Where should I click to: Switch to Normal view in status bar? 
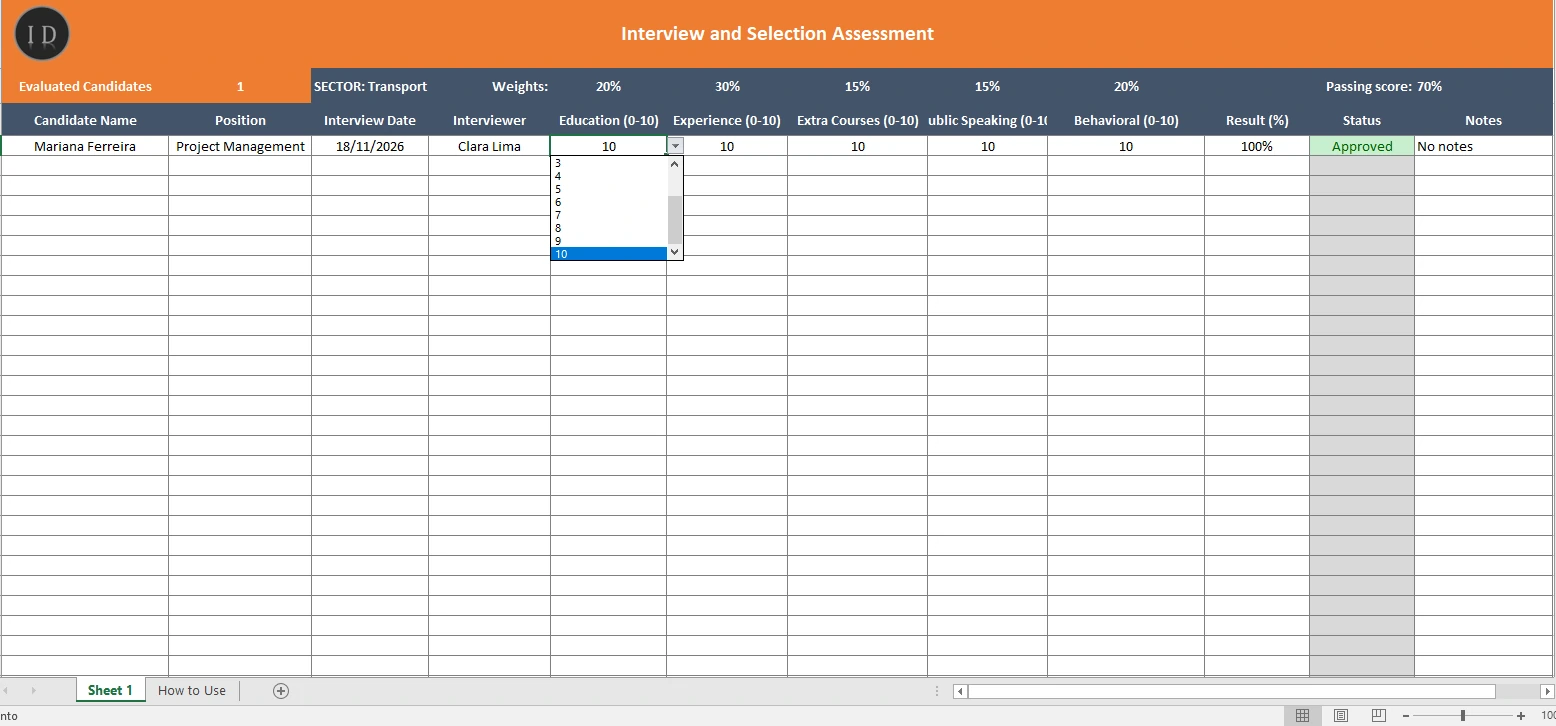pyautogui.click(x=1302, y=715)
